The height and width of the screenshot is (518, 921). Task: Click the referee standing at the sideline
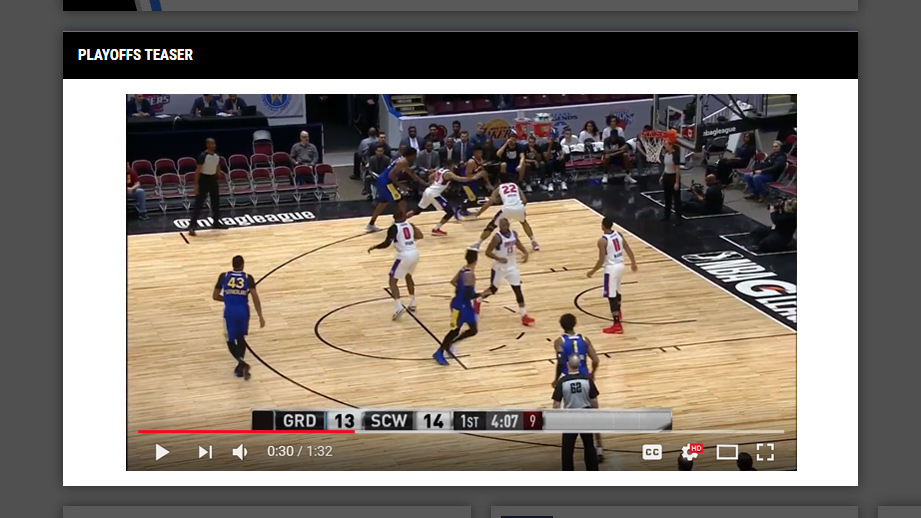208,185
